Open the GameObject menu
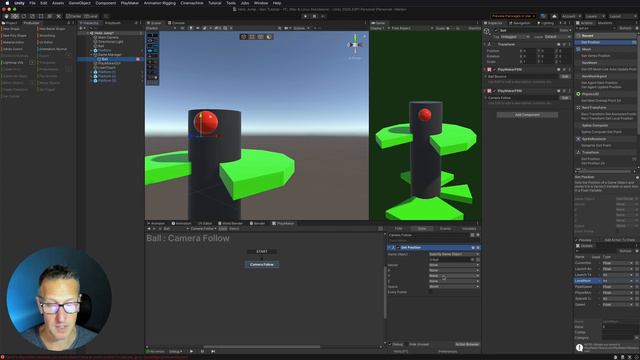The image size is (640, 360). tap(80, 3)
